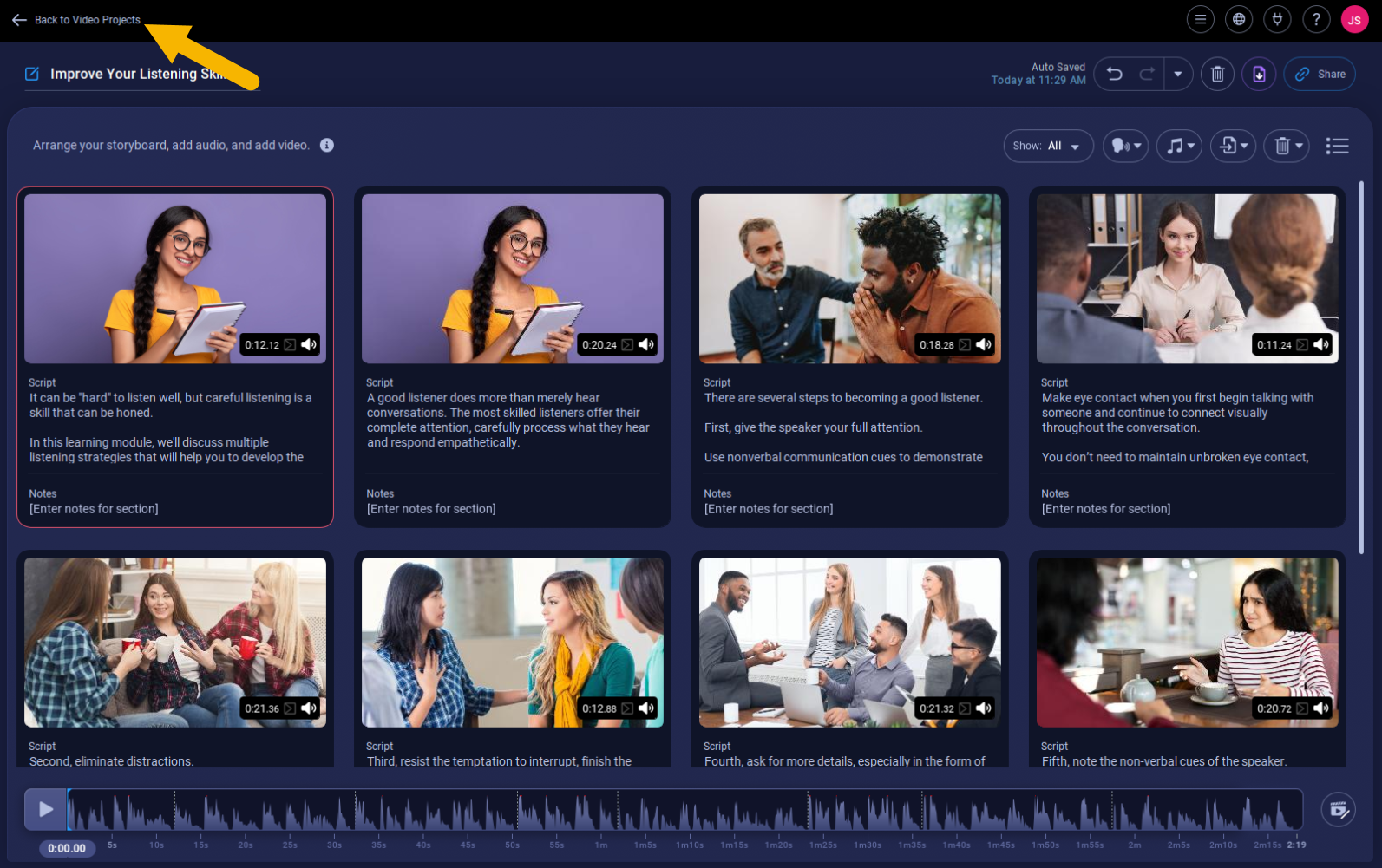Click the storyboard vertical scrollbar
1382x868 pixels.
pyautogui.click(x=1361, y=367)
